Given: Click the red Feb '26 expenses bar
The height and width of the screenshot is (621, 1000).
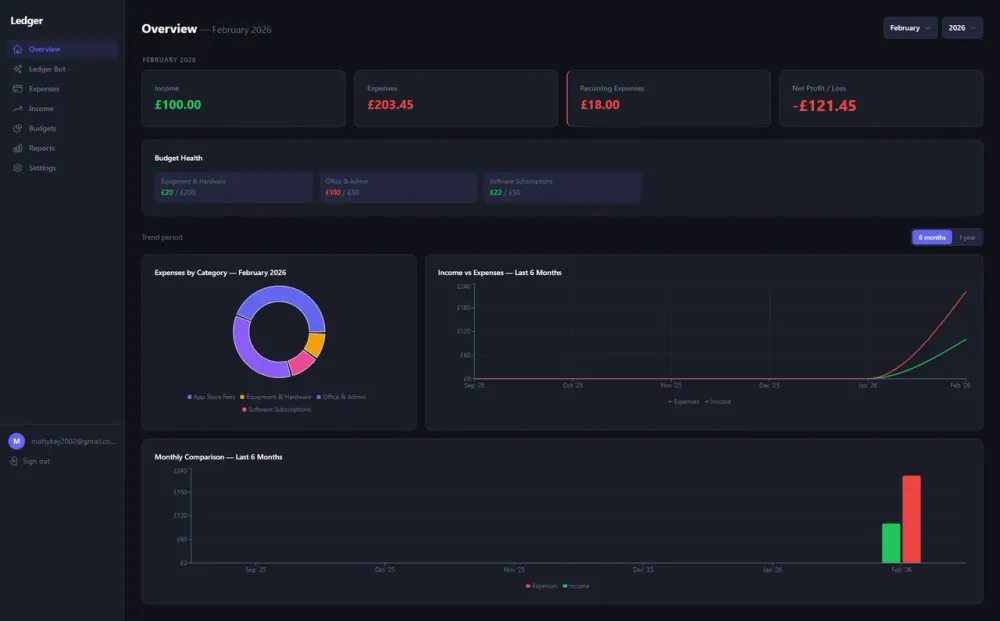Looking at the screenshot, I should [x=911, y=519].
